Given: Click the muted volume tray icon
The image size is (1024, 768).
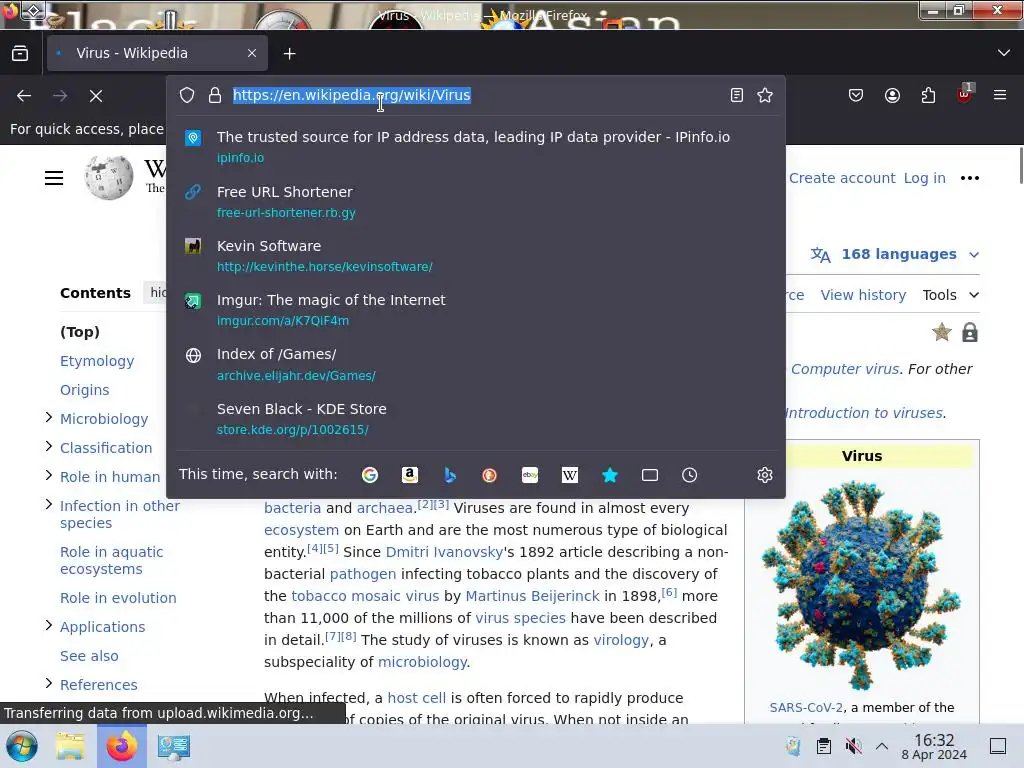Looking at the screenshot, I should click(853, 746).
